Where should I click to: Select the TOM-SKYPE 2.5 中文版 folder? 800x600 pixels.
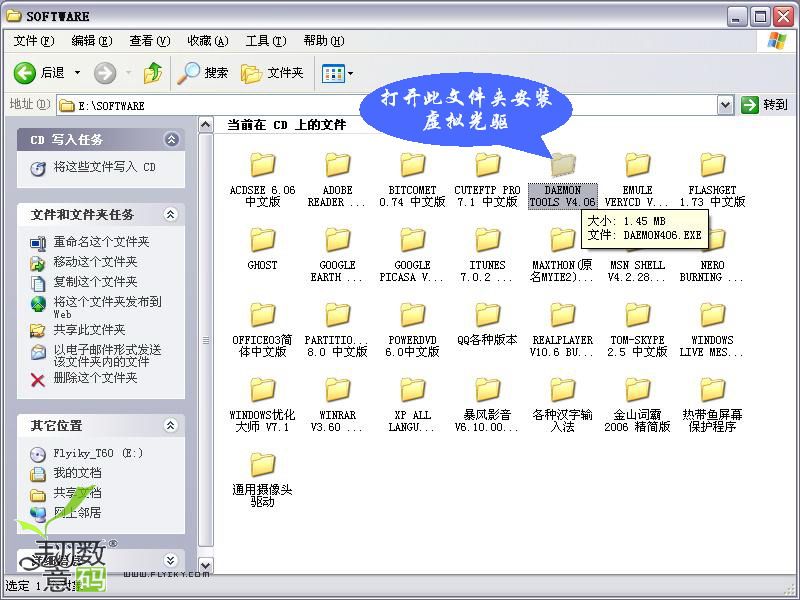pyautogui.click(x=637, y=330)
